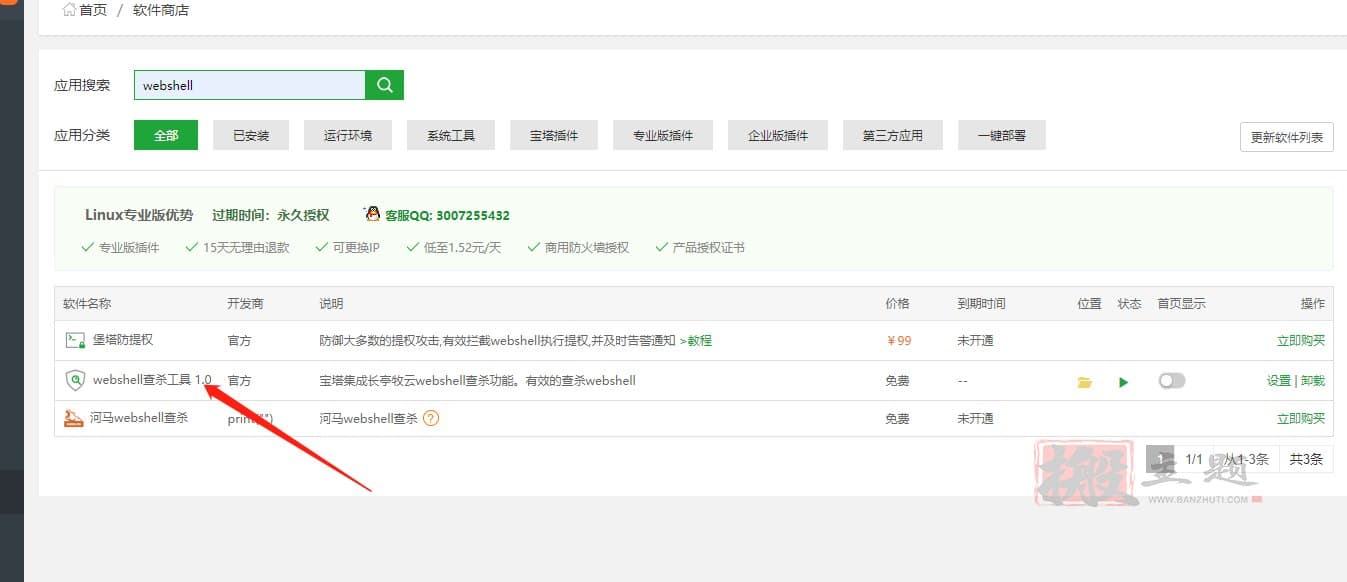Open the webshell查杀工具 1.0 name
Image resolution: width=1347 pixels, height=582 pixels.
(152, 380)
